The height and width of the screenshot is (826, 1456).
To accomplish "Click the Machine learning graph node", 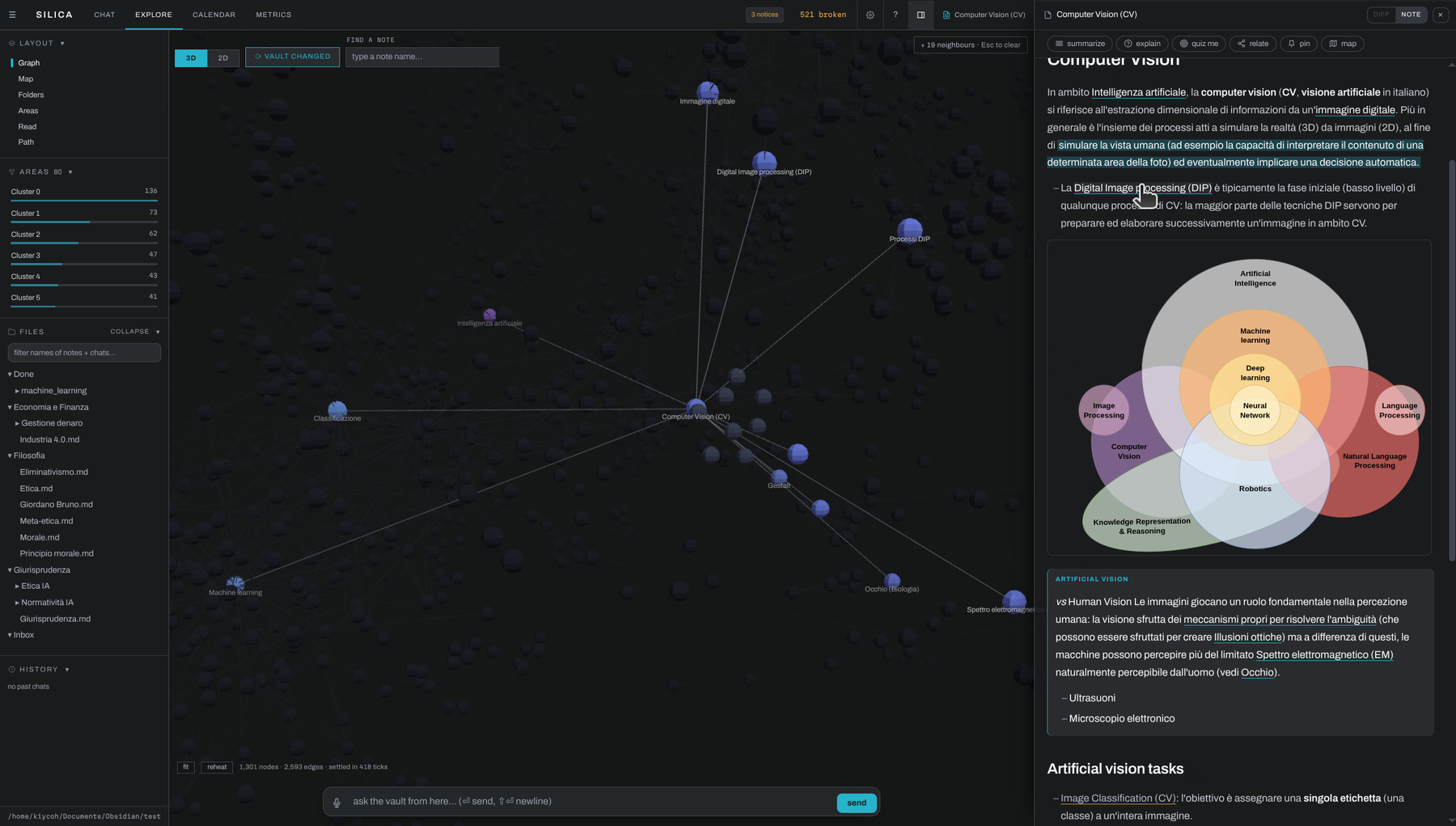I will pyautogui.click(x=235, y=584).
